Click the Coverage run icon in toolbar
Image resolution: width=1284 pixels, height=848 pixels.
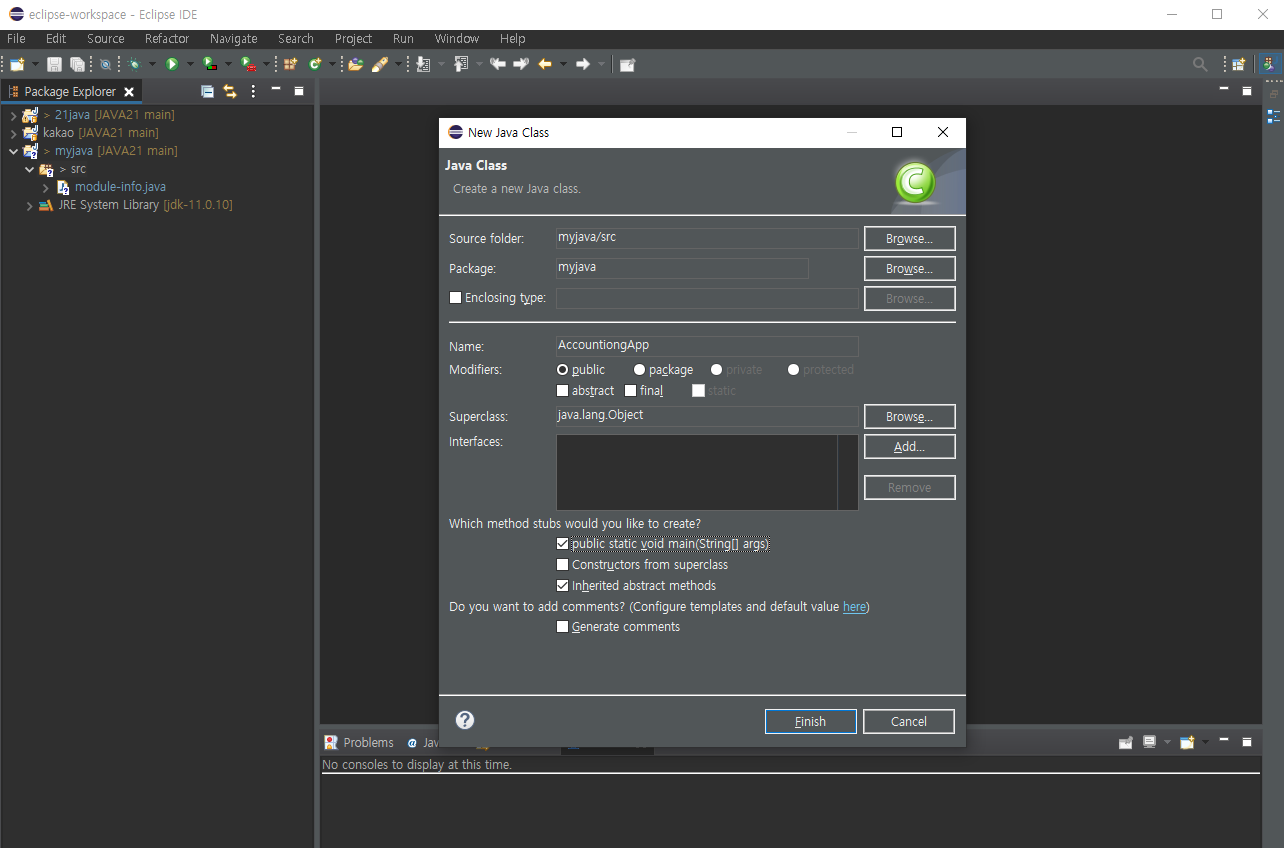[209, 64]
